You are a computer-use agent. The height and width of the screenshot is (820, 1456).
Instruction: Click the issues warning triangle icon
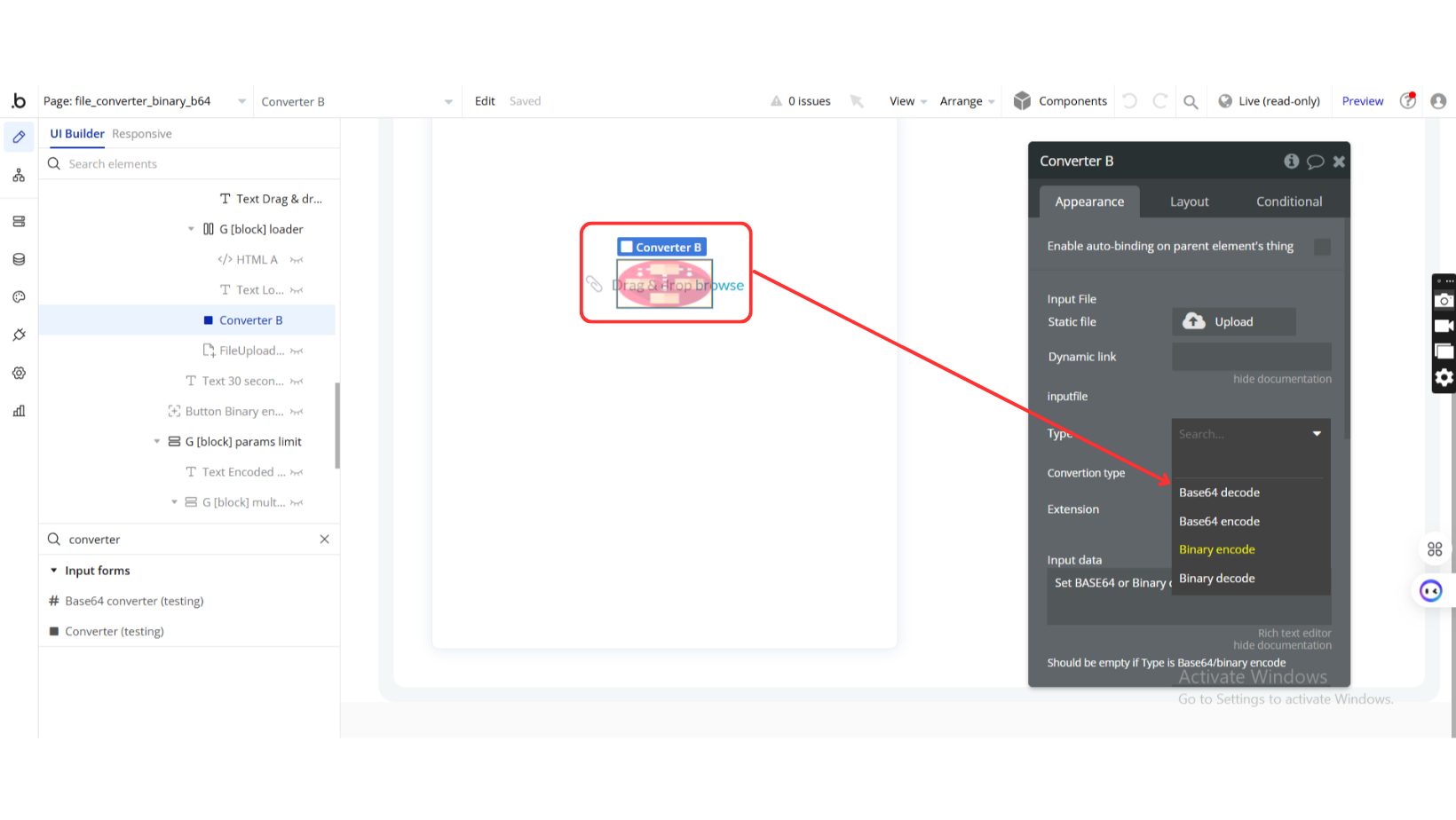pos(777,101)
